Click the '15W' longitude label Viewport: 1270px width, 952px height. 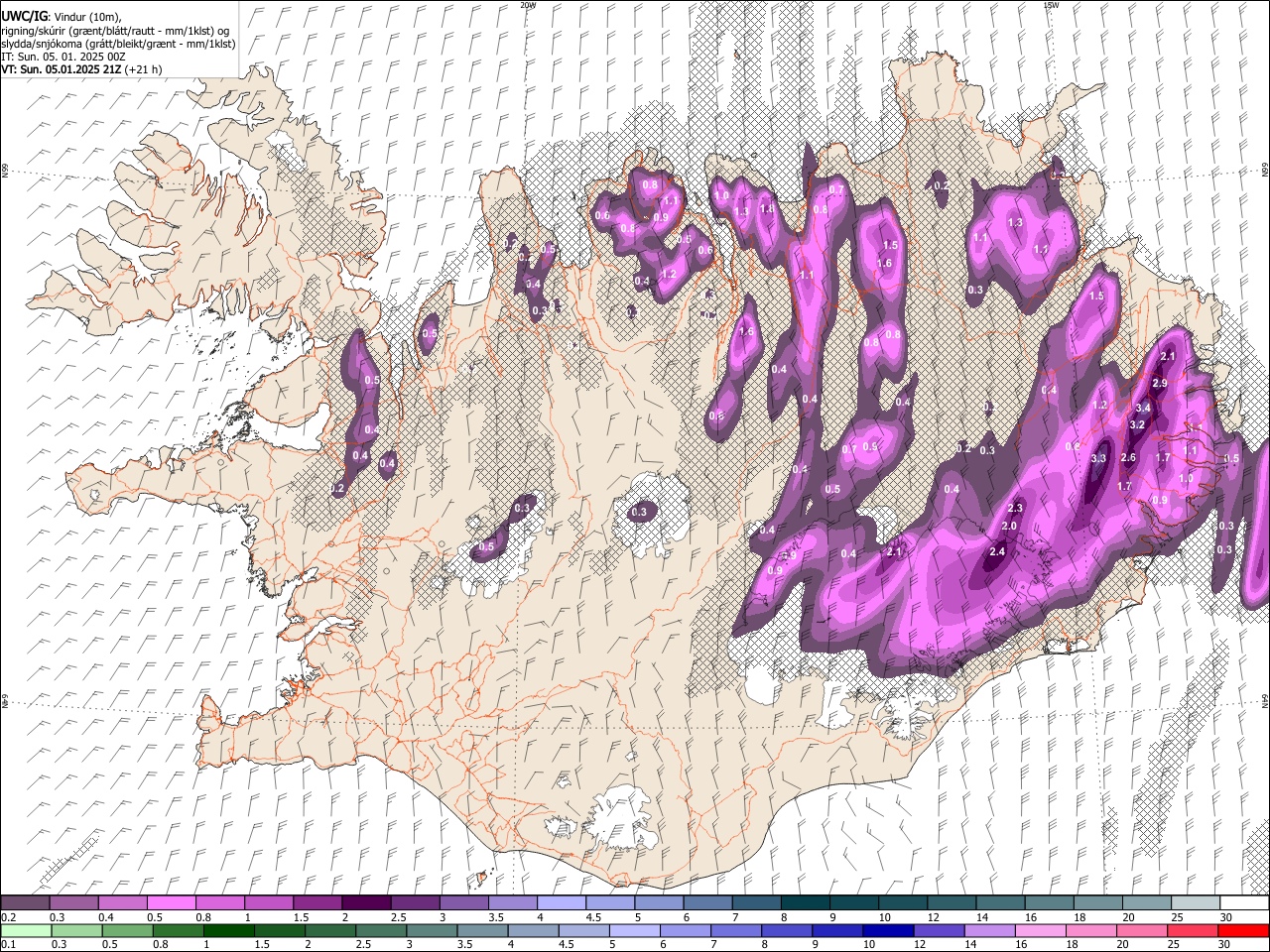[1051, 5]
